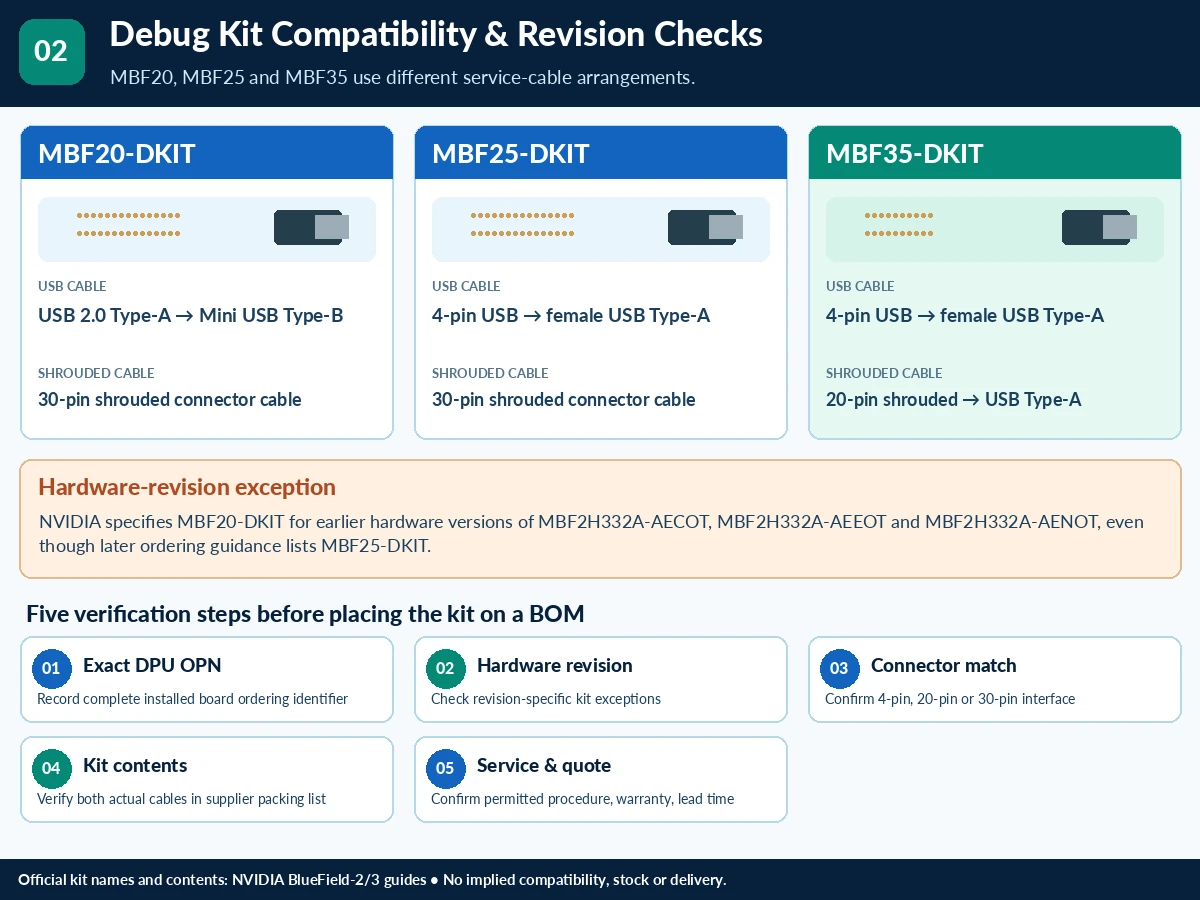The height and width of the screenshot is (900, 1200).
Task: Click the USB CABLE label in MBF20-DKIT card
Action: coord(72,286)
